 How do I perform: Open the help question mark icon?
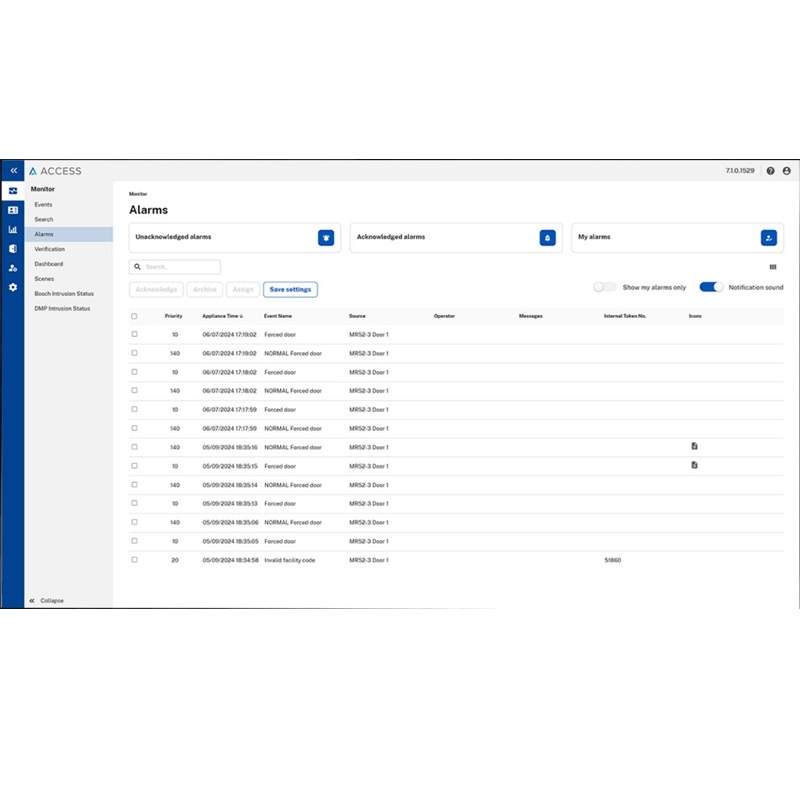point(770,171)
